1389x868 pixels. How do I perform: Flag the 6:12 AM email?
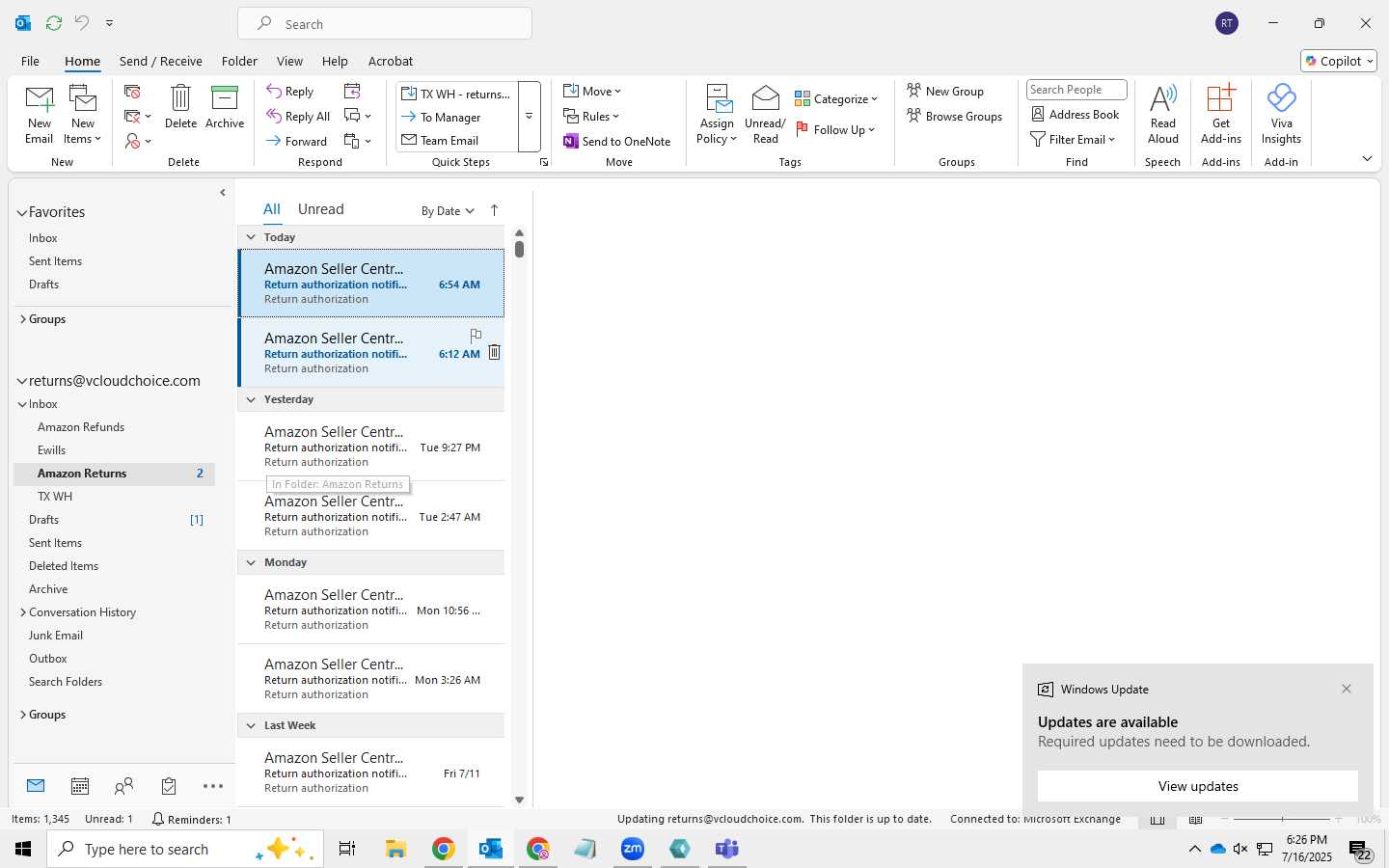(x=476, y=336)
